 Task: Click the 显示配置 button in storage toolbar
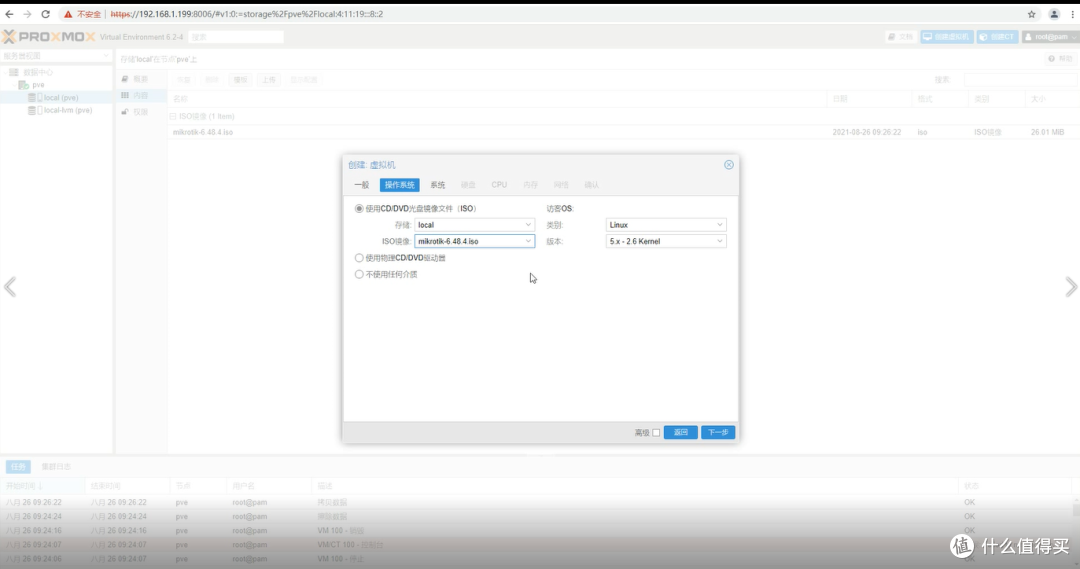click(x=304, y=80)
